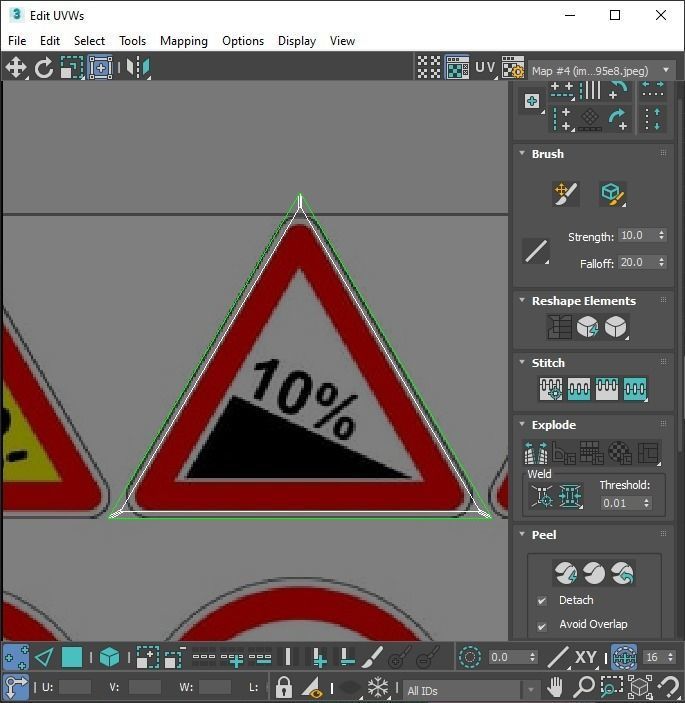
Task: Toggle Soft Selection circle icon
Action: coord(470,658)
